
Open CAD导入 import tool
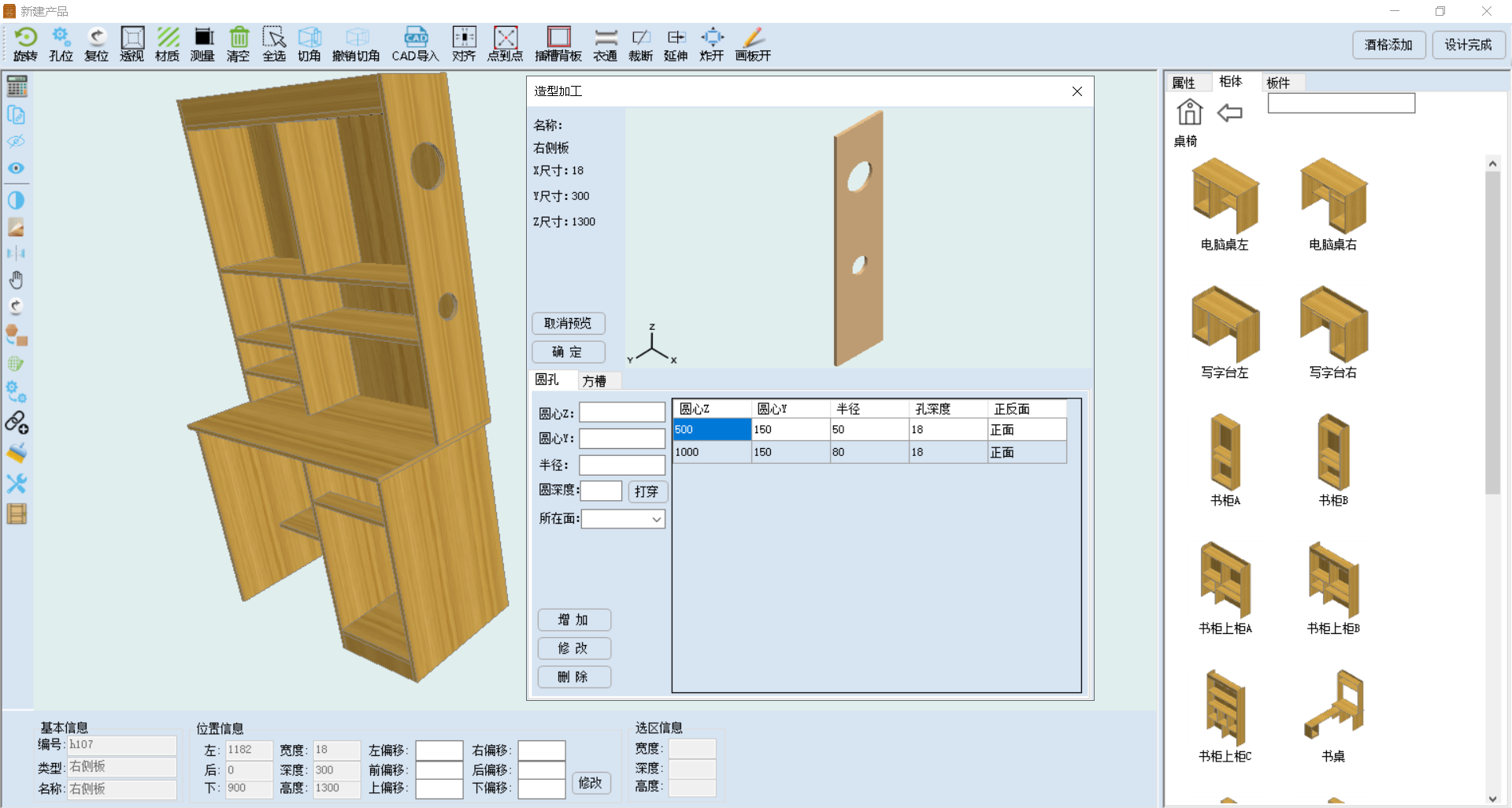tap(415, 44)
